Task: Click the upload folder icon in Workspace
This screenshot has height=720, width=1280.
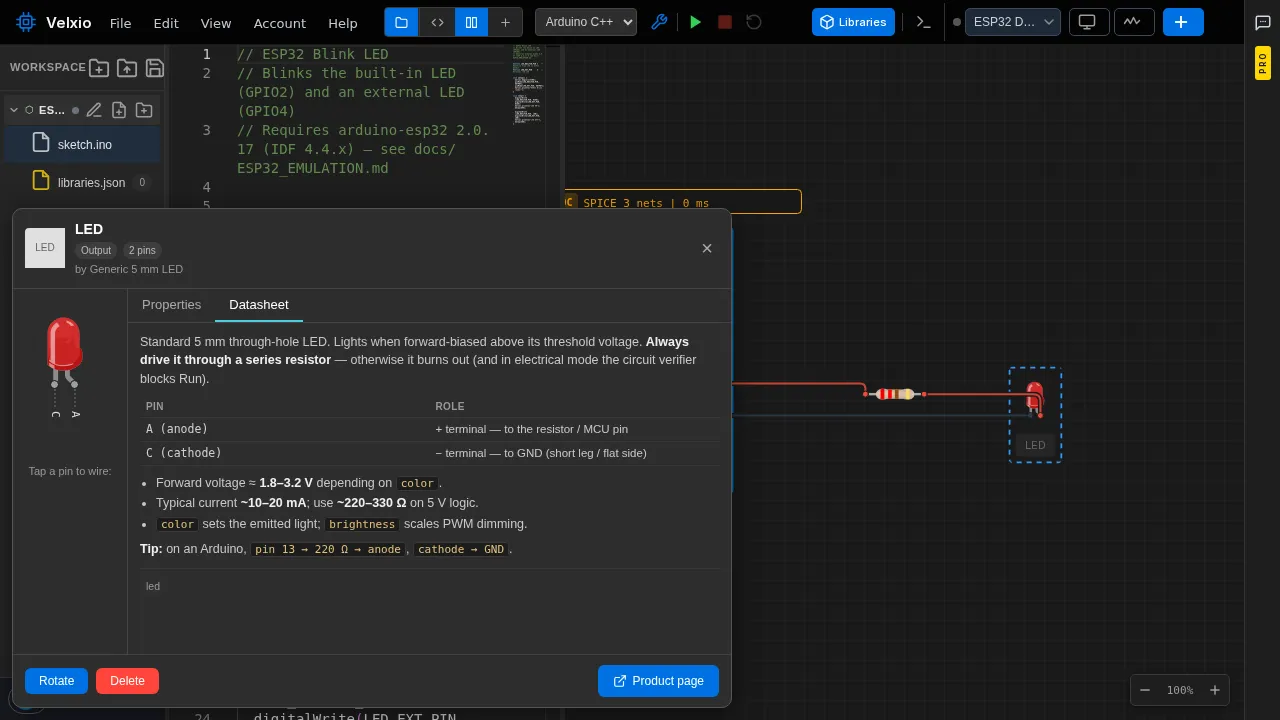Action: (x=127, y=67)
